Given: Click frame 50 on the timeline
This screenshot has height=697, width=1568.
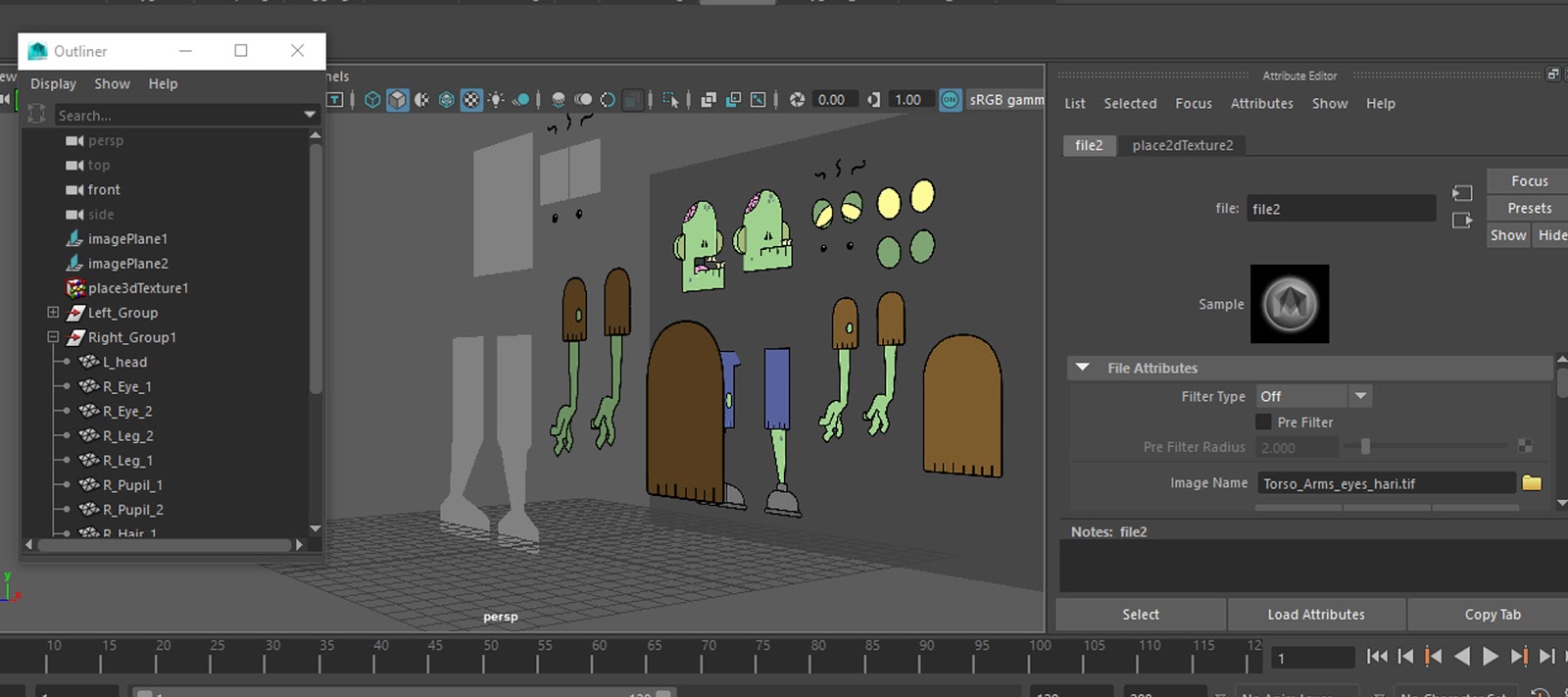Looking at the screenshot, I should pyautogui.click(x=484, y=662).
